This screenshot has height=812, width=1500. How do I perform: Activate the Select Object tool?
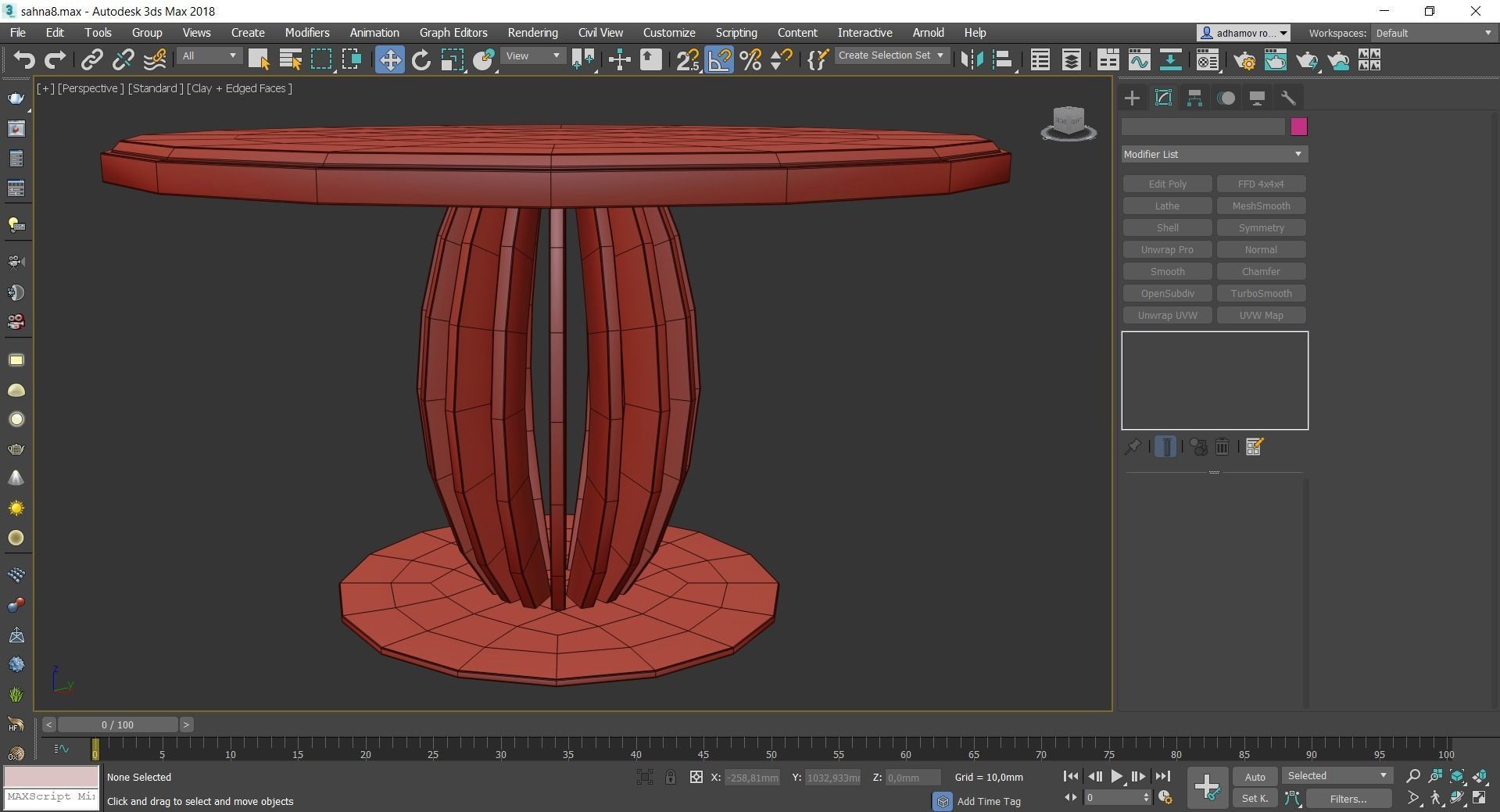tap(259, 59)
